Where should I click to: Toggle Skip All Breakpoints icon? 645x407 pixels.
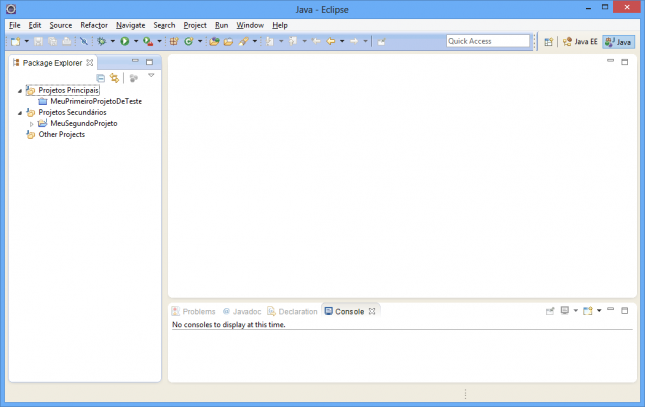pos(84,41)
